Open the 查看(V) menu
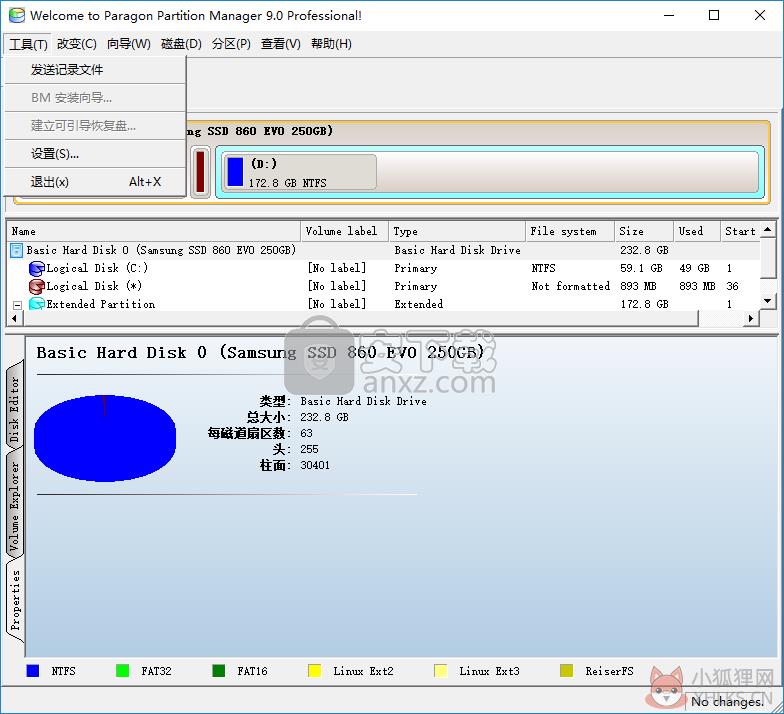This screenshot has height=714, width=784. pyautogui.click(x=280, y=44)
